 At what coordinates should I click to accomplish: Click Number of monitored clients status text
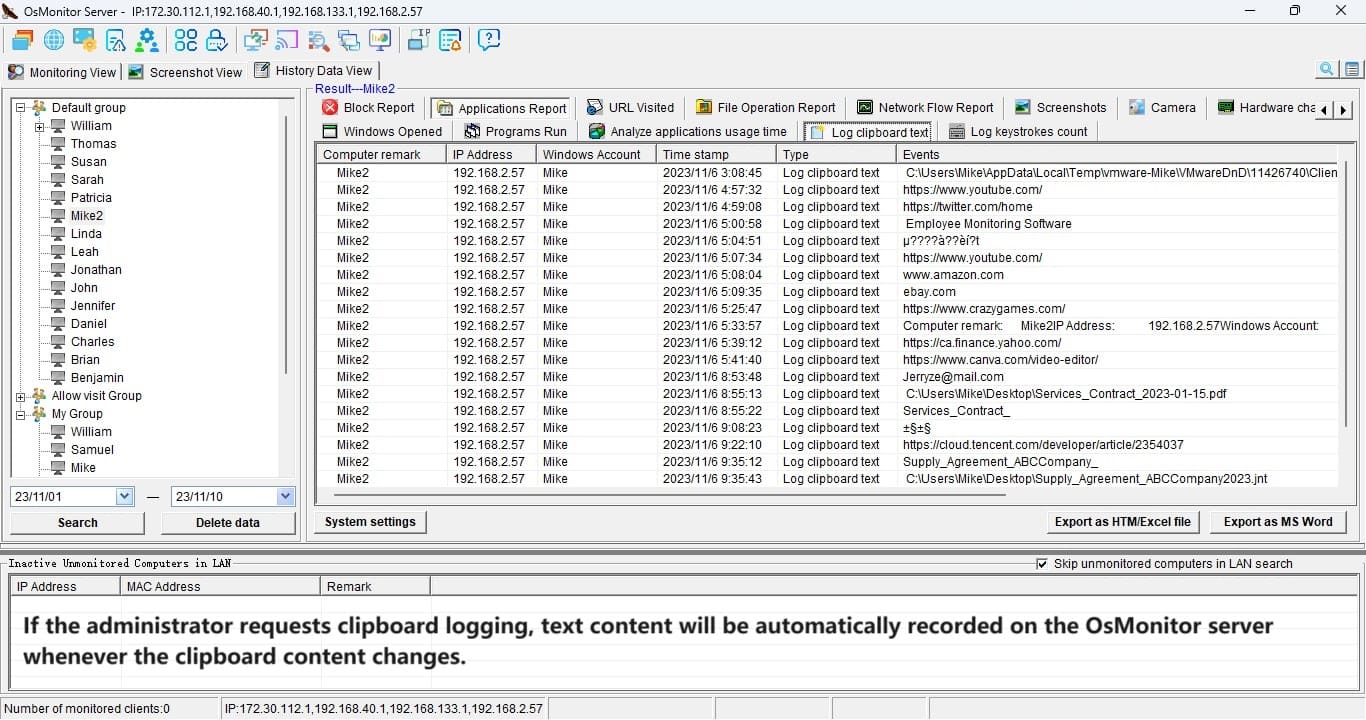(x=88, y=709)
